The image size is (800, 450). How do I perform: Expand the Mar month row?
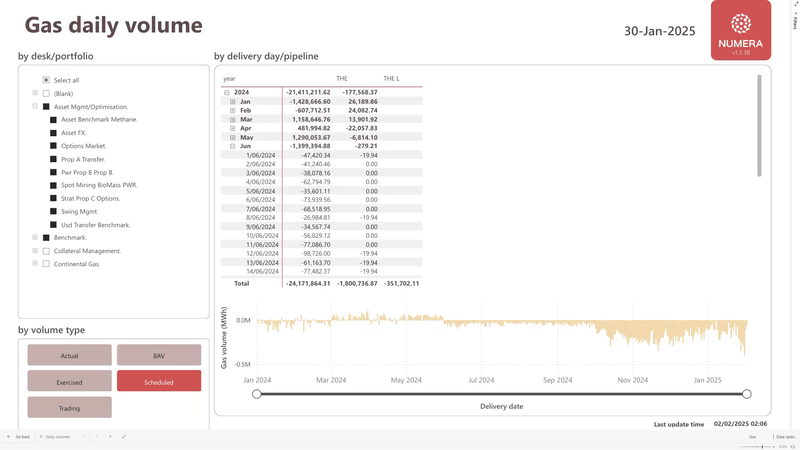coord(233,119)
